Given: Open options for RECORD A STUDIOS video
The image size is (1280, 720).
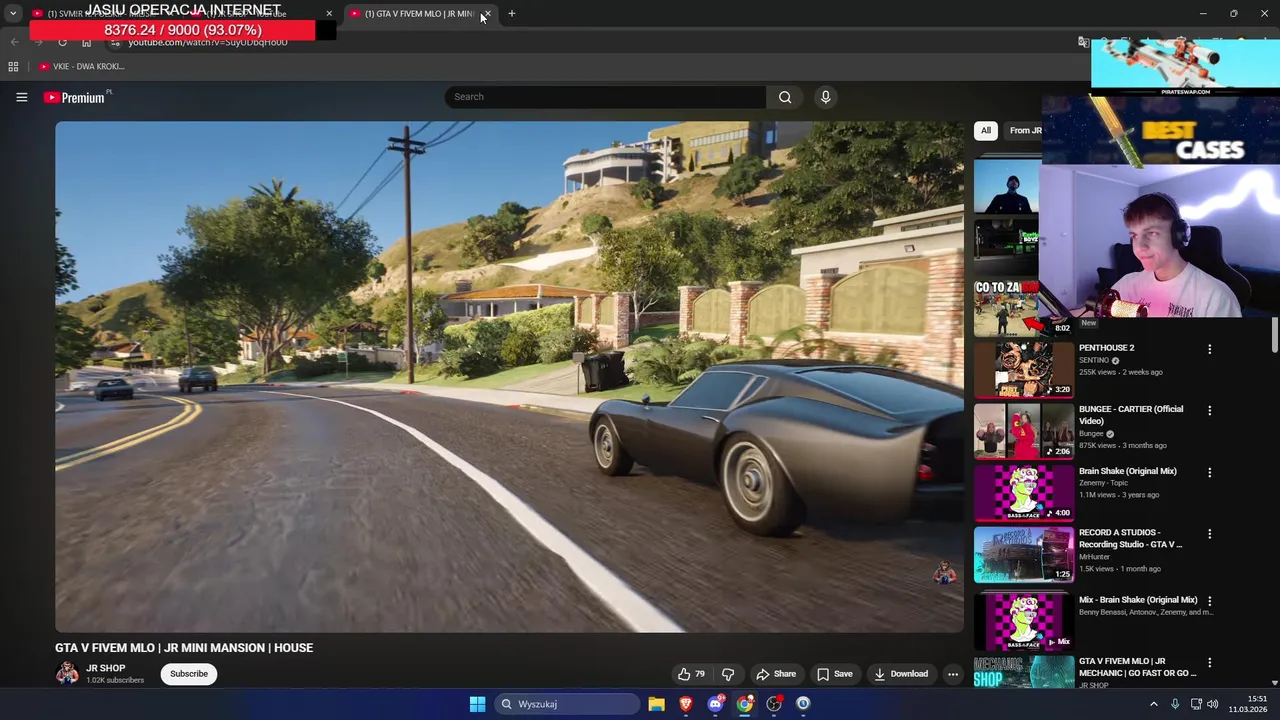Looking at the screenshot, I should (1209, 534).
